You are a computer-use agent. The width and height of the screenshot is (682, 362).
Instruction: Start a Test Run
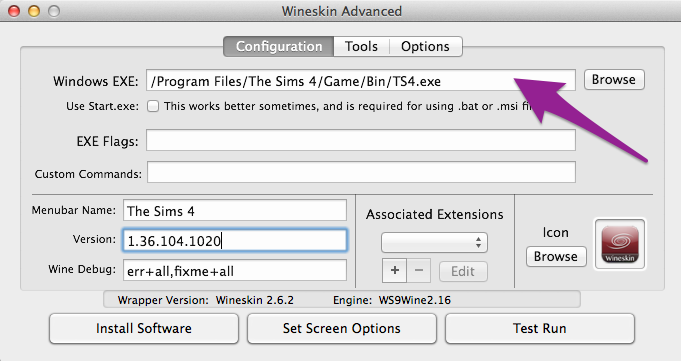(539, 328)
